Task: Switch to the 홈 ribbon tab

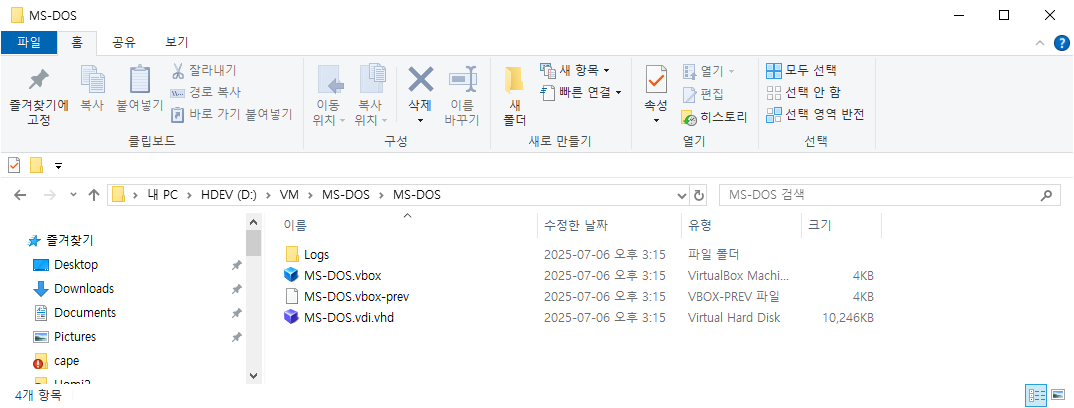Action: (77, 42)
